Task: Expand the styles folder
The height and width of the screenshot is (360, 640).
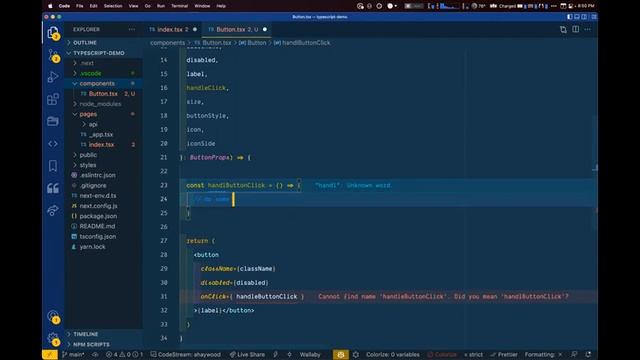Action: pyautogui.click(x=88, y=165)
